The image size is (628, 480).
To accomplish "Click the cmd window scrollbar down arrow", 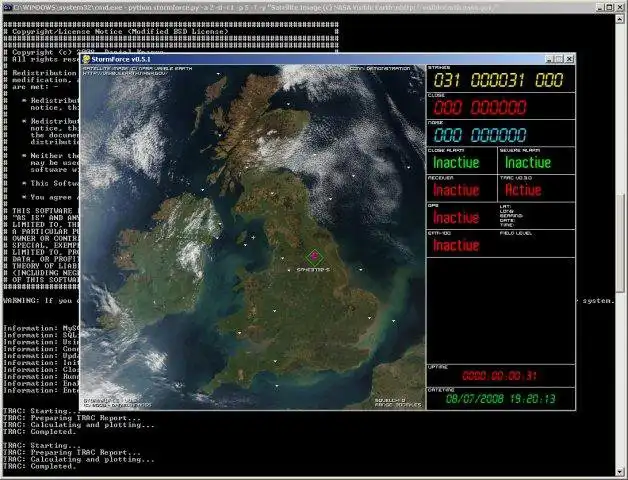I will pyautogui.click(x=620, y=471).
